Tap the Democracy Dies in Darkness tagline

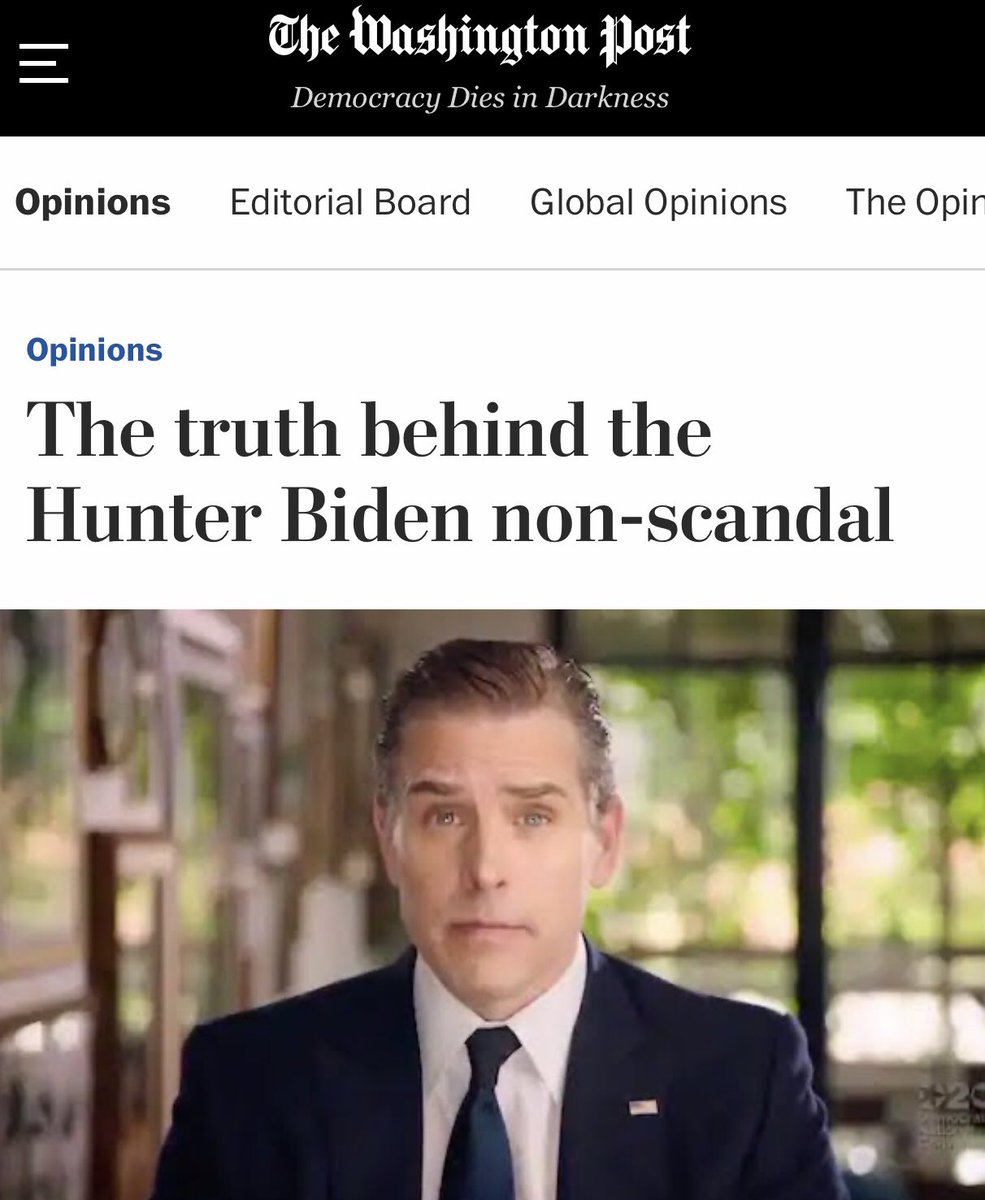[x=479, y=97]
